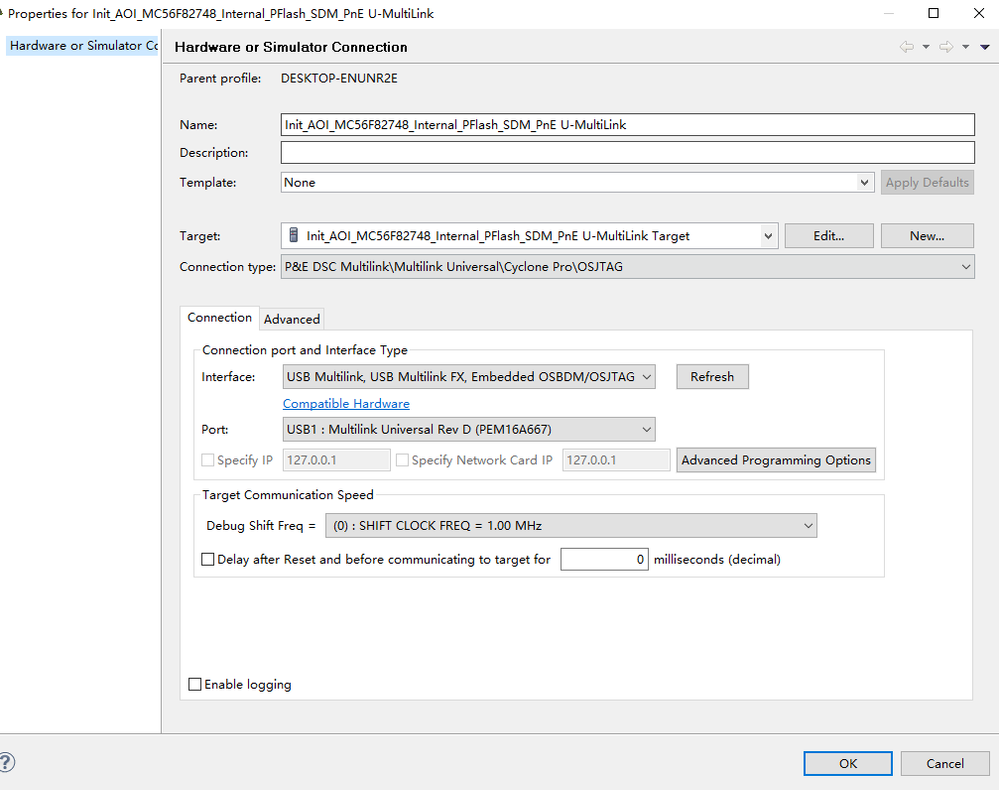Click into the Description text field
The width and height of the screenshot is (999, 790).
[627, 153]
